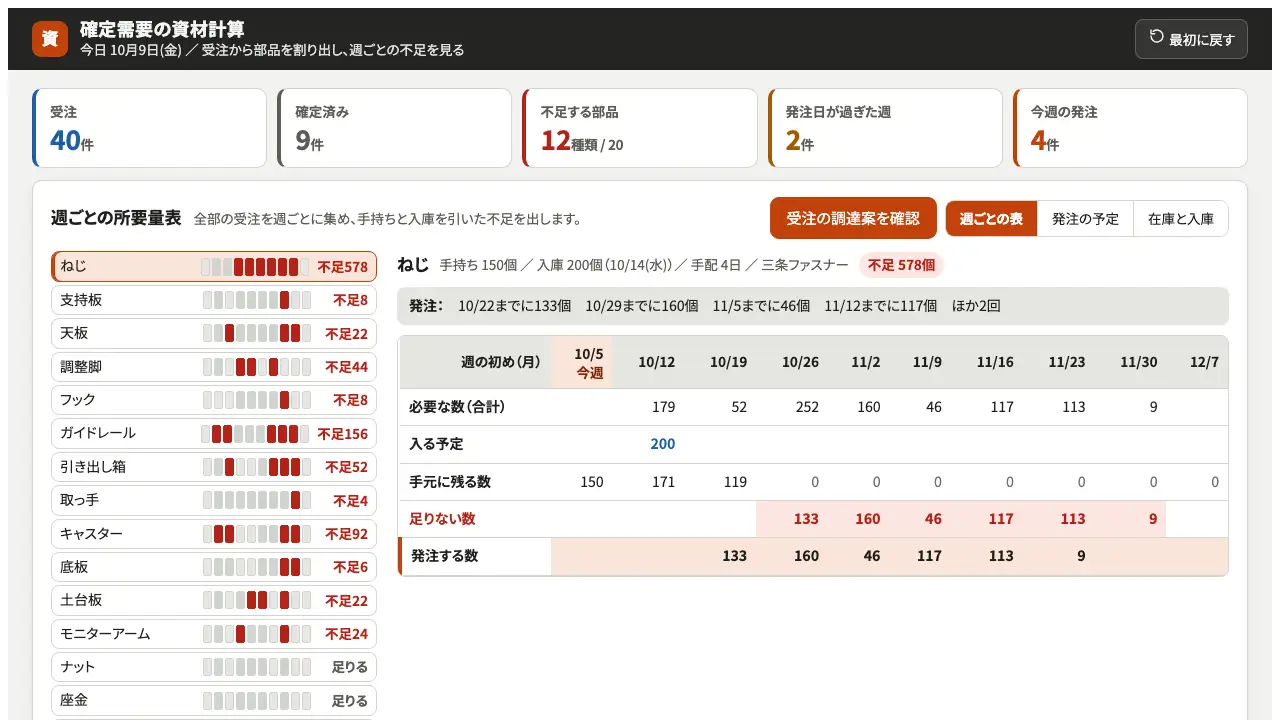Screen dimensions: 1280x720
Task: Select the 支持板 part row
Action: [x=214, y=300]
